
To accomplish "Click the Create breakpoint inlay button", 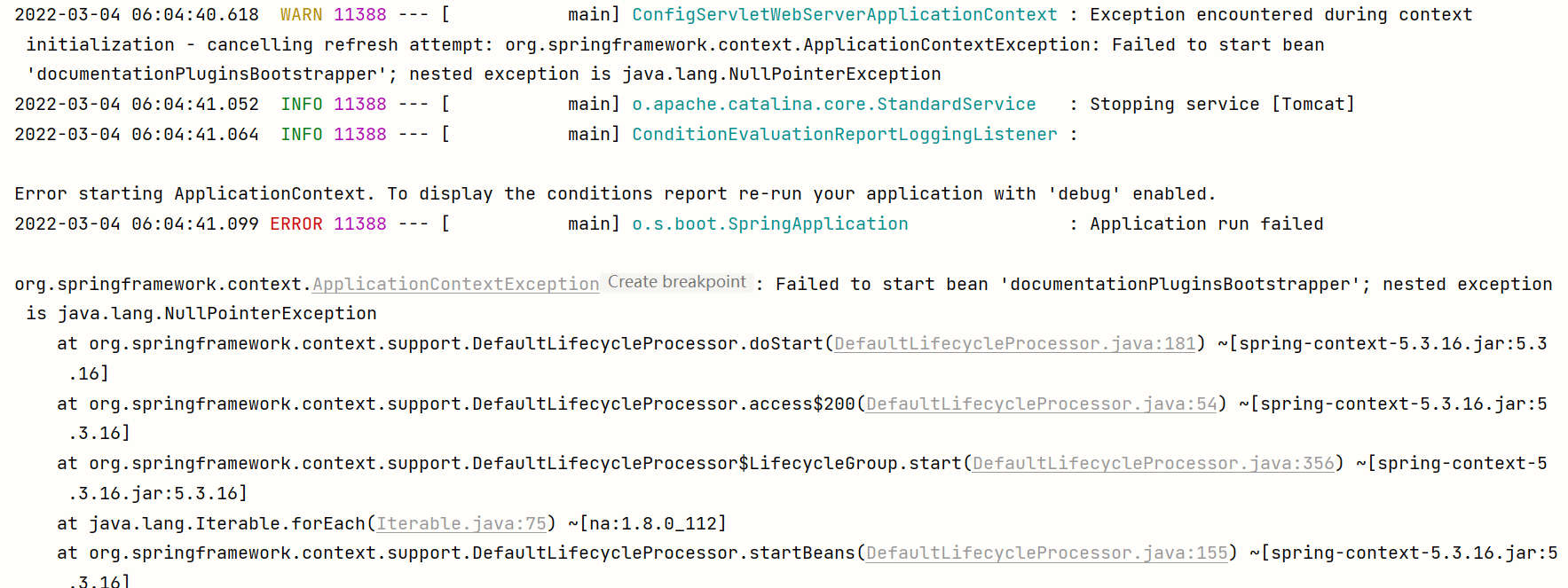I will [676, 282].
